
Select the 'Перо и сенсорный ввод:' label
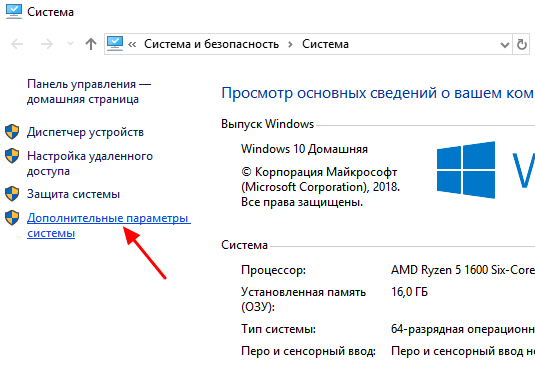point(308,351)
